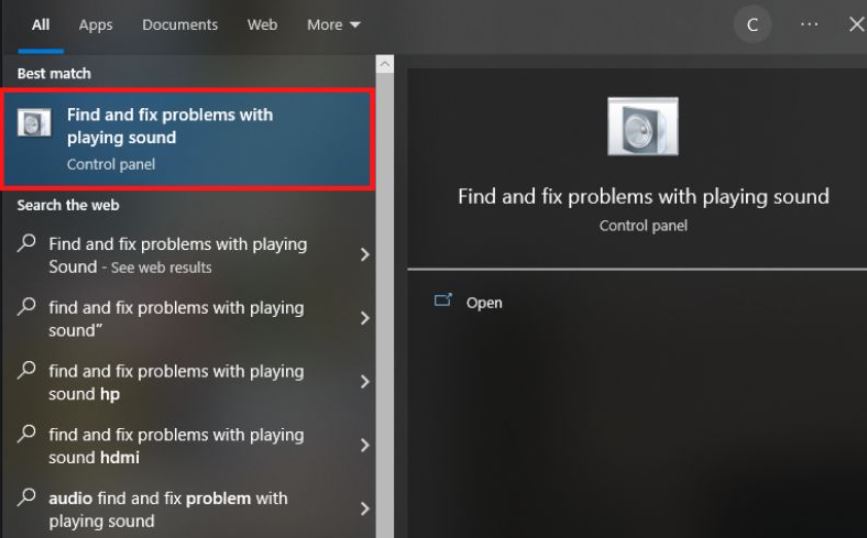The width and height of the screenshot is (867, 538).
Task: Click Open in the preview pane
Action: tap(484, 303)
